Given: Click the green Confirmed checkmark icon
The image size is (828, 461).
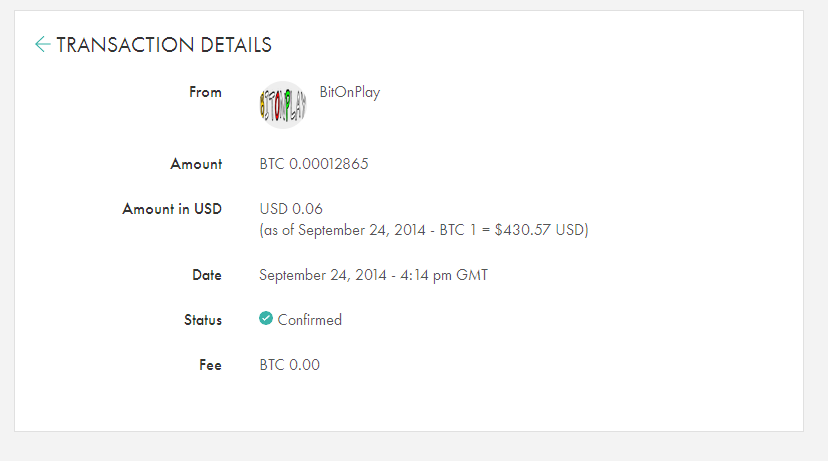Looking at the screenshot, I should coord(266,319).
